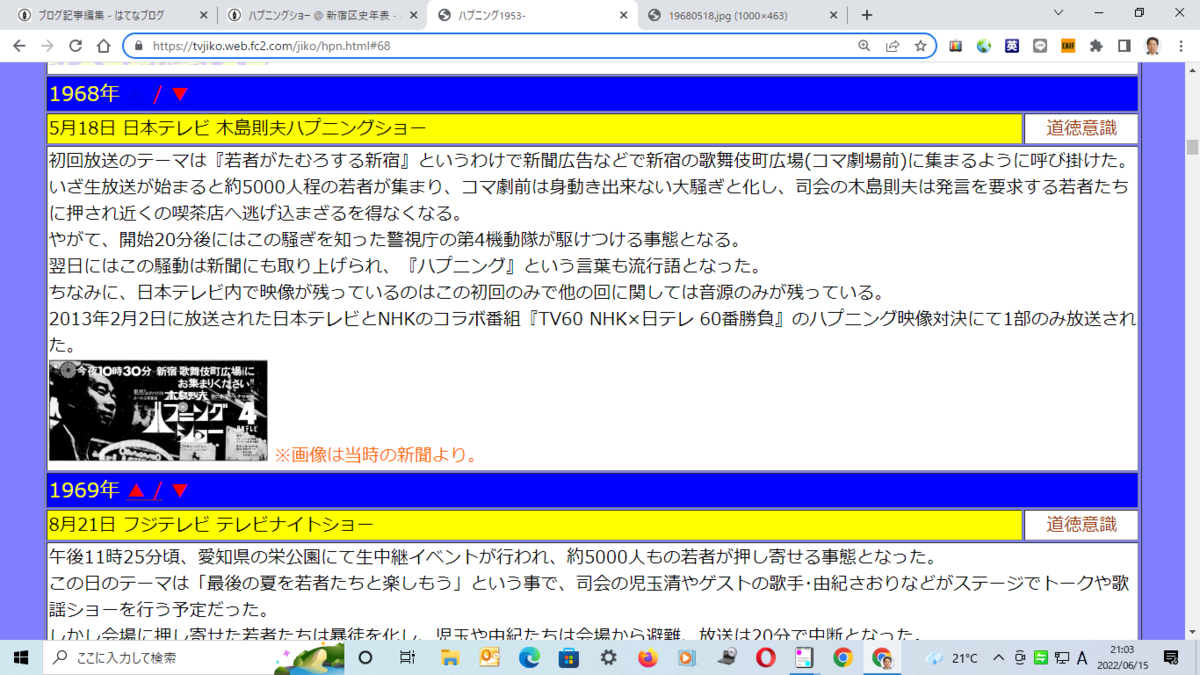The image size is (1200, 675).
Task: Bookmark this page with the star icon
Action: 920,46
